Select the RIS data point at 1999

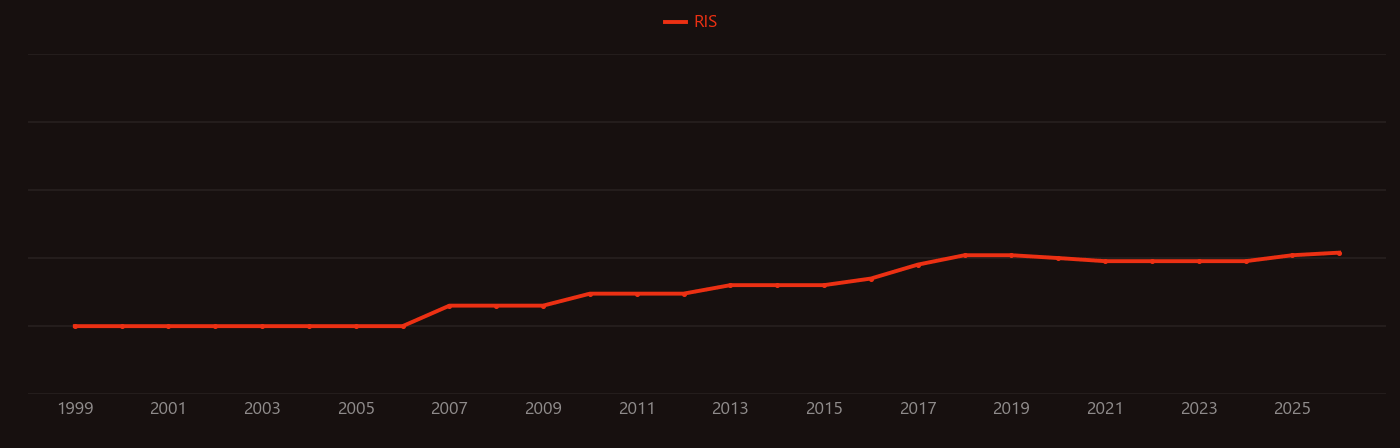click(x=75, y=326)
